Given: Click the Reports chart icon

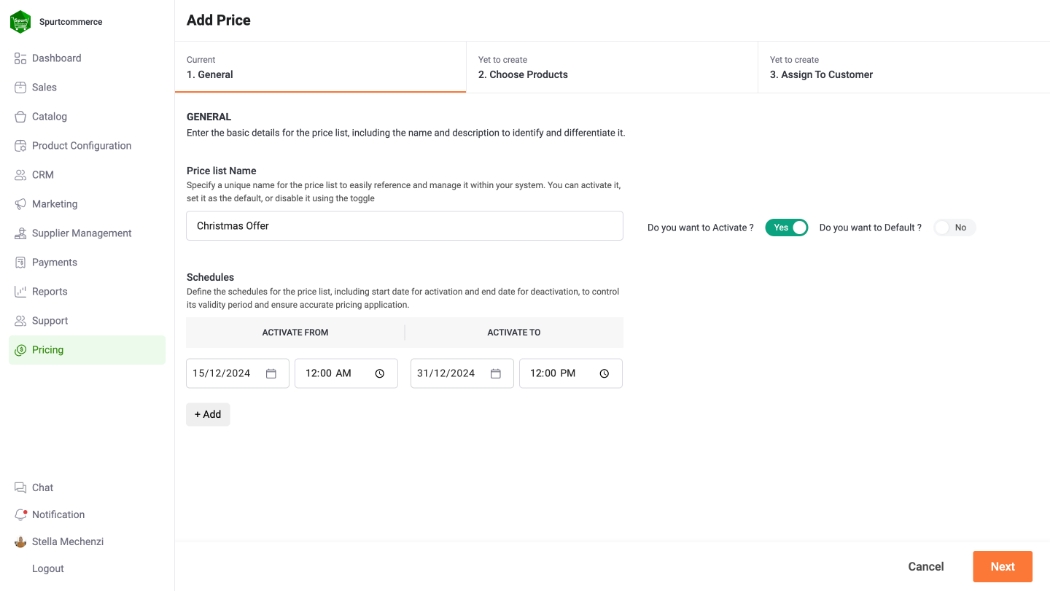Looking at the screenshot, I should pyautogui.click(x=20, y=291).
